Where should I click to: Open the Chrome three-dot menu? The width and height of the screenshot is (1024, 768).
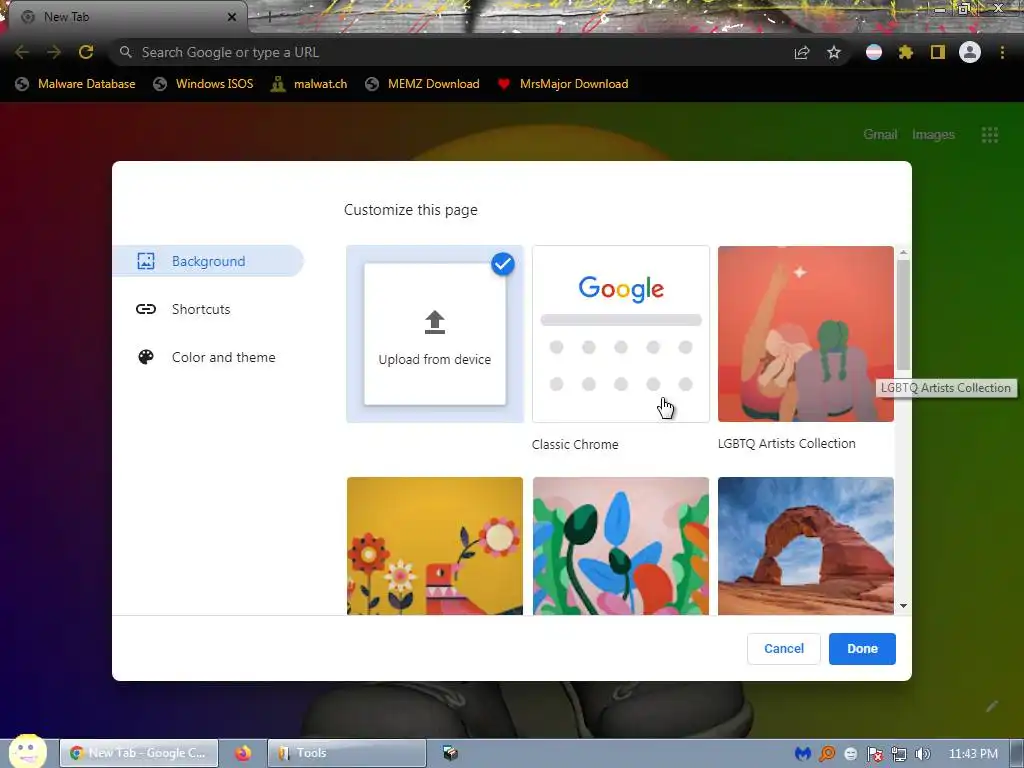pyautogui.click(x=1002, y=52)
